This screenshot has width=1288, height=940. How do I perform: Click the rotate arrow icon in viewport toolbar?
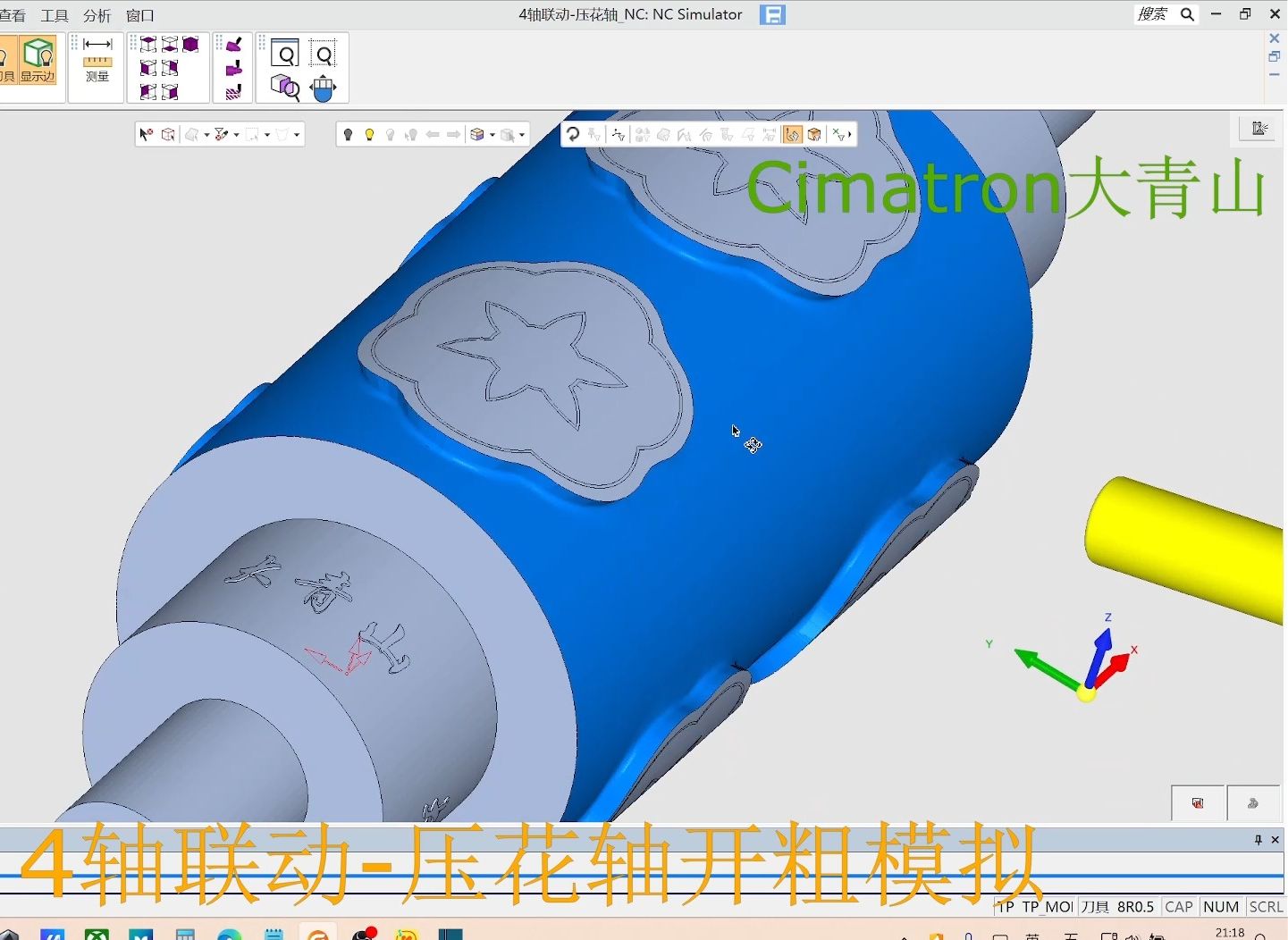573,135
